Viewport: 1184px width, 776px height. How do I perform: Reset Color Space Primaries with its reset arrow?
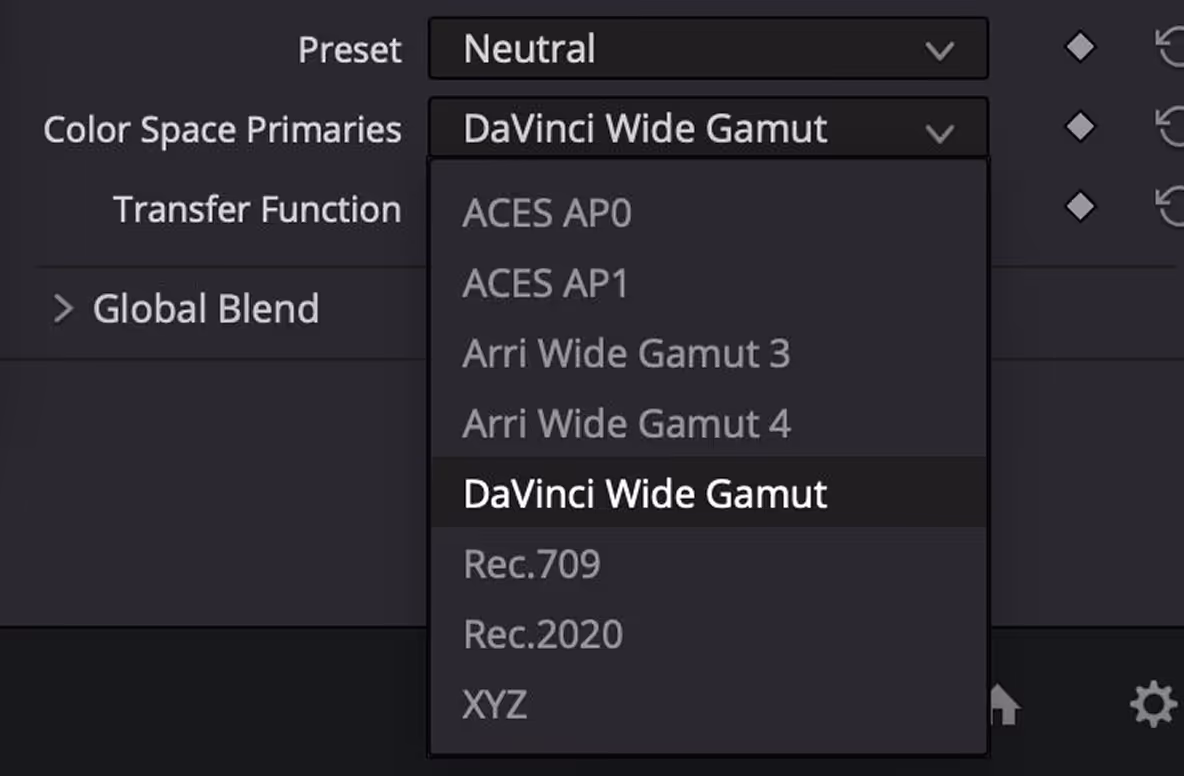[1170, 126]
